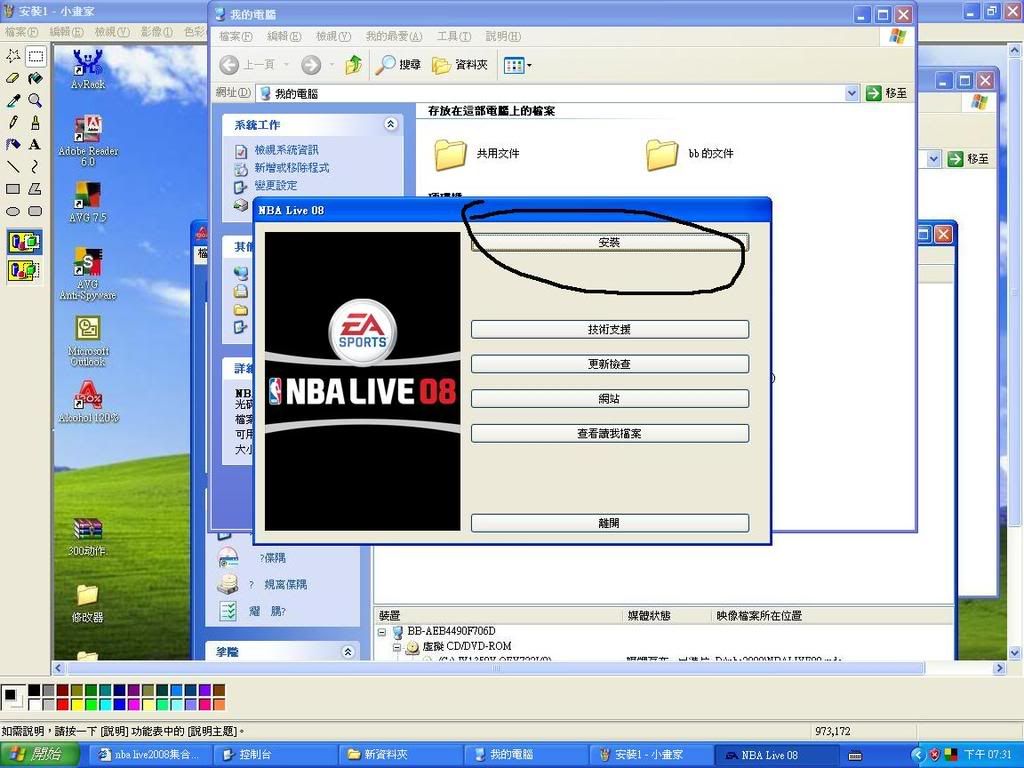Choose the Airbrush spray tool
1024x768 pixels.
[13, 144]
